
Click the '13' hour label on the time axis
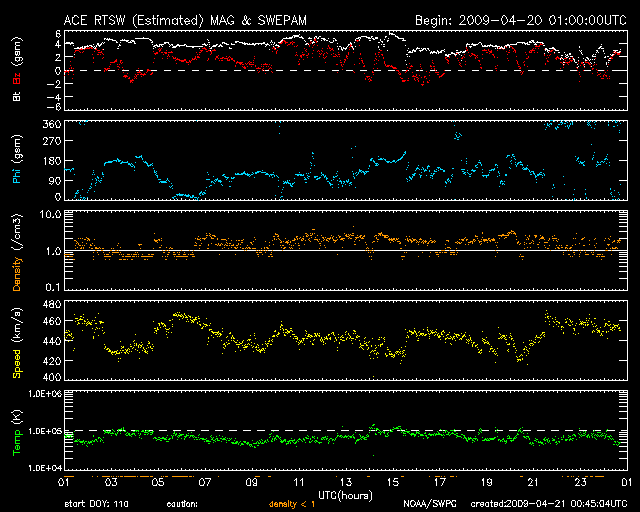[346, 483]
